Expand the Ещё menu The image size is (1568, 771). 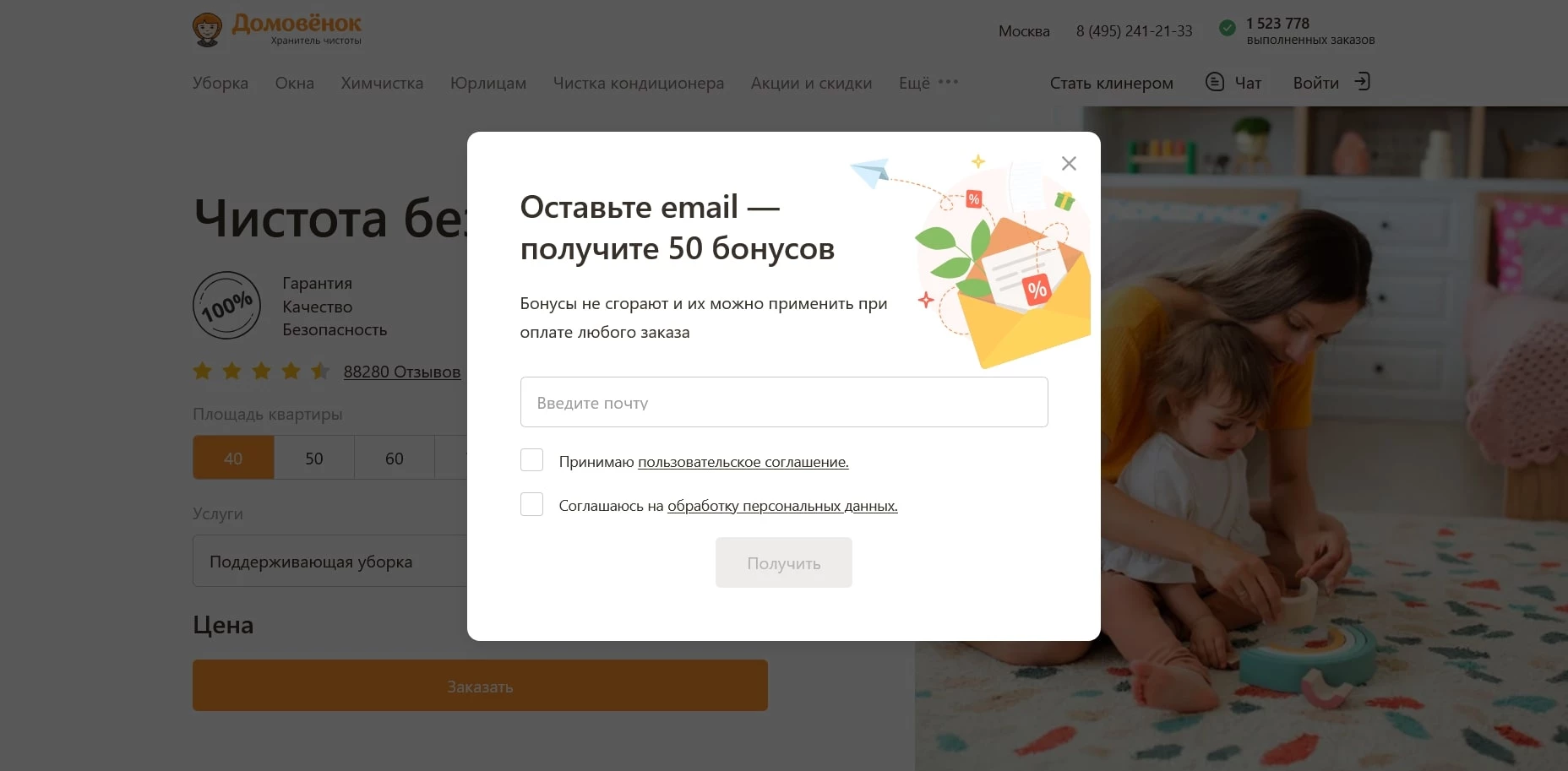pyautogui.click(x=914, y=83)
